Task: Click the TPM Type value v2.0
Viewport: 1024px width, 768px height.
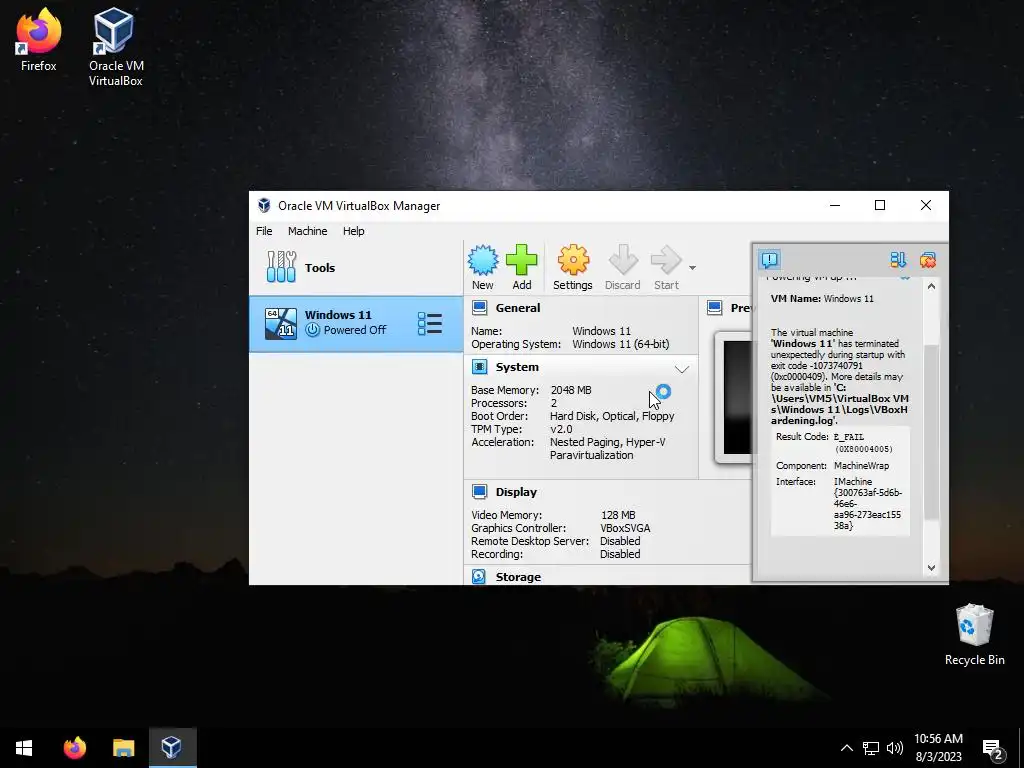Action: [x=561, y=429]
